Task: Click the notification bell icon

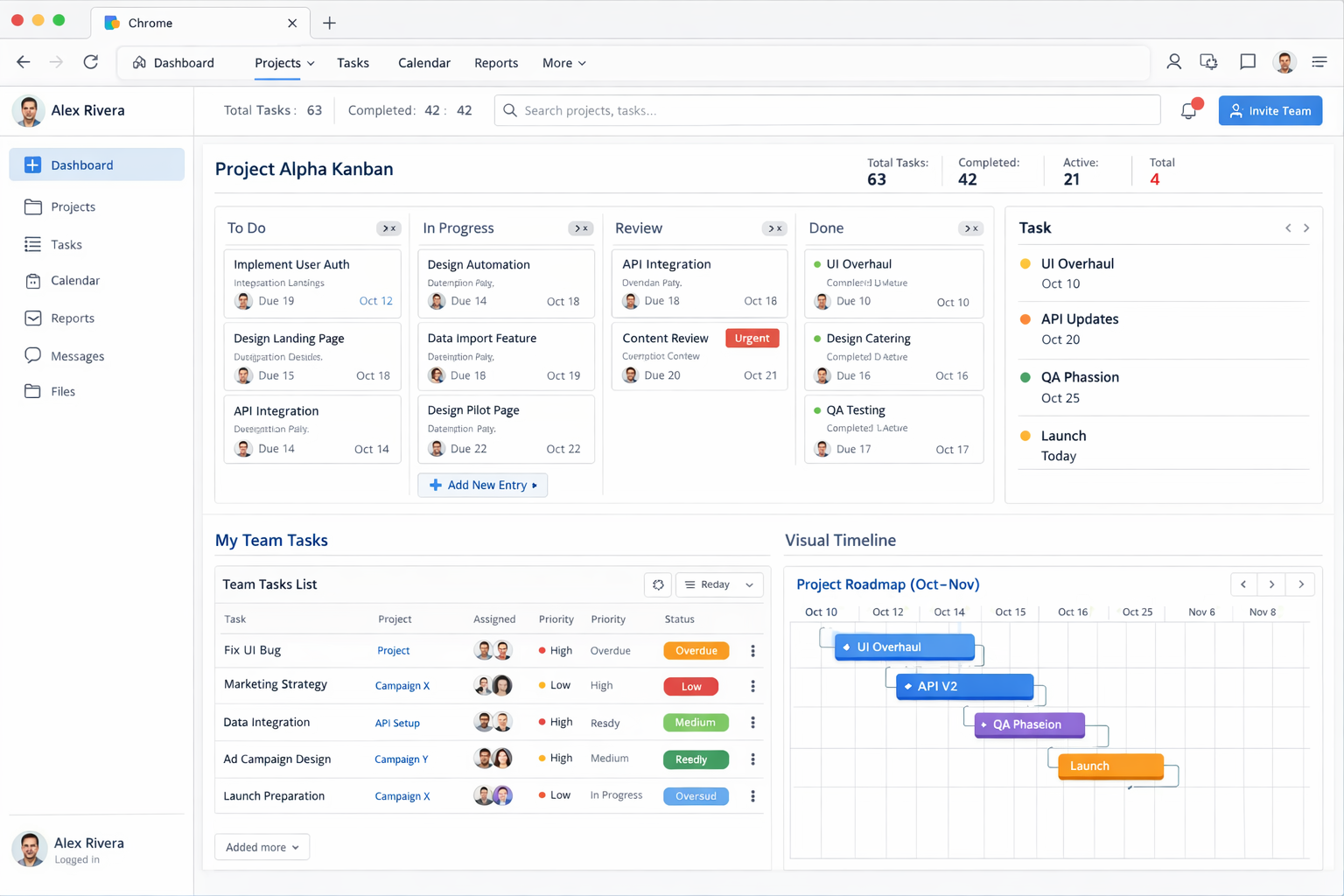Action: 1189,110
